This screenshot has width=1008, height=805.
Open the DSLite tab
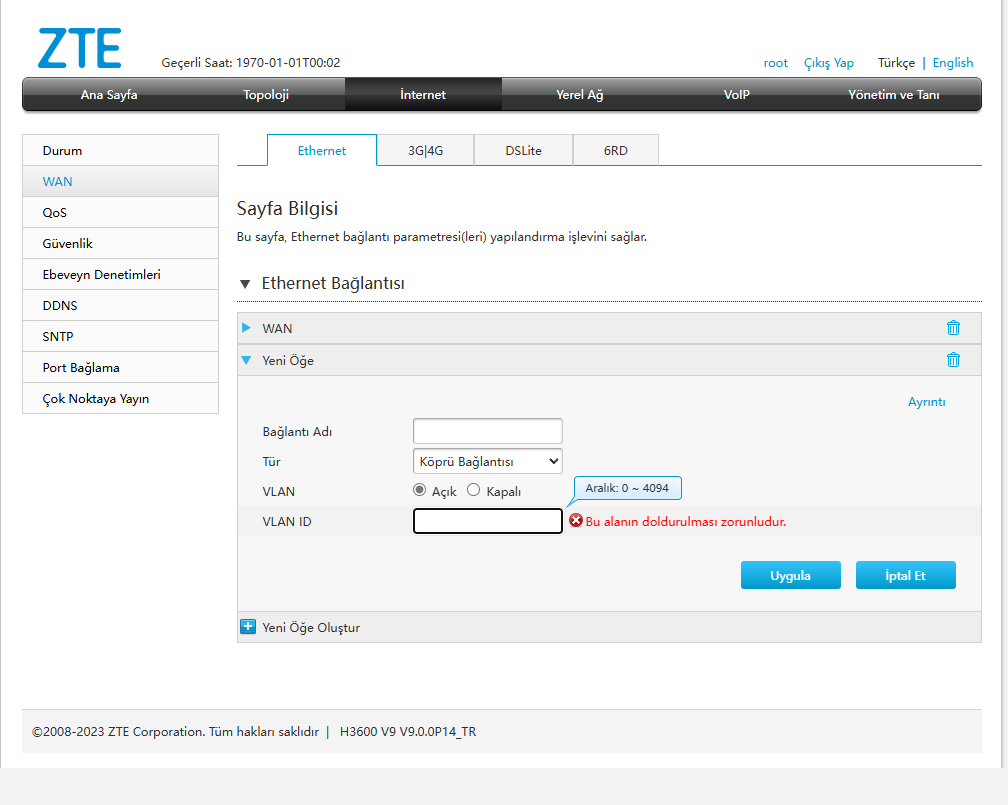pyautogui.click(x=523, y=150)
